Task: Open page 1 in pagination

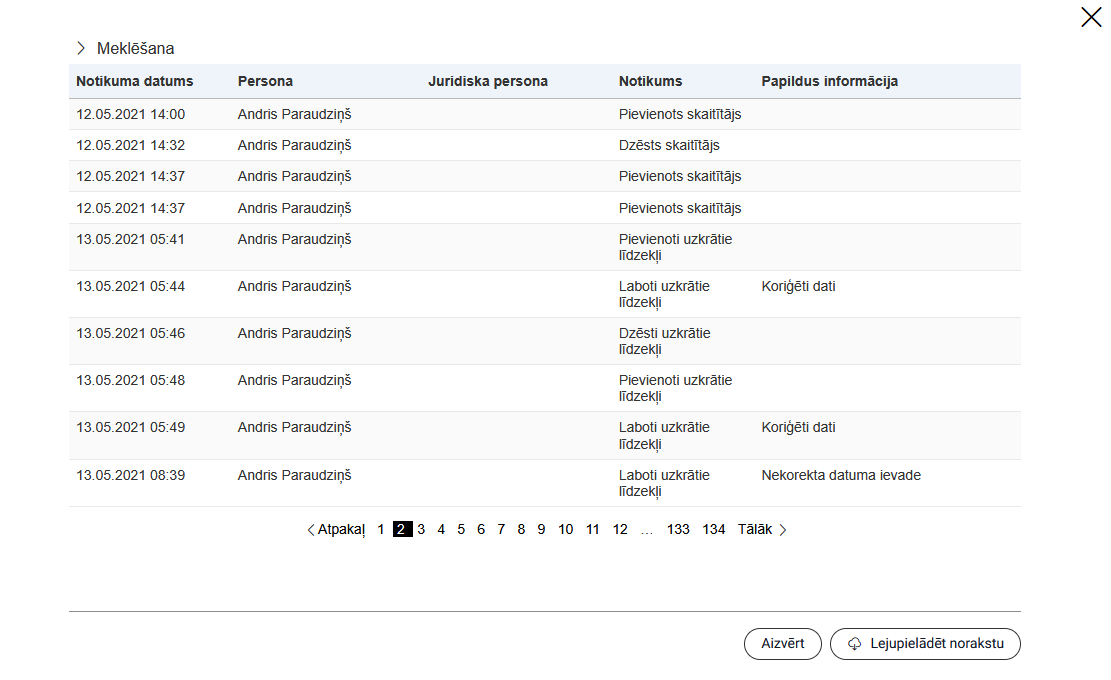Action: pos(381,530)
